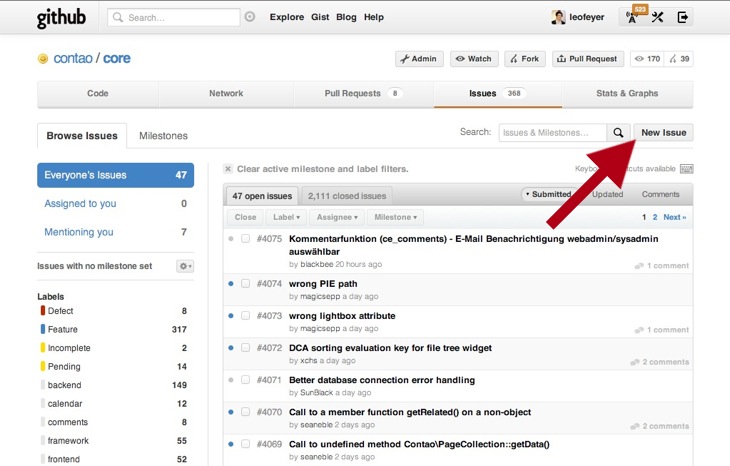
Task: Show the 2,111 closed issues
Action: click(347, 196)
